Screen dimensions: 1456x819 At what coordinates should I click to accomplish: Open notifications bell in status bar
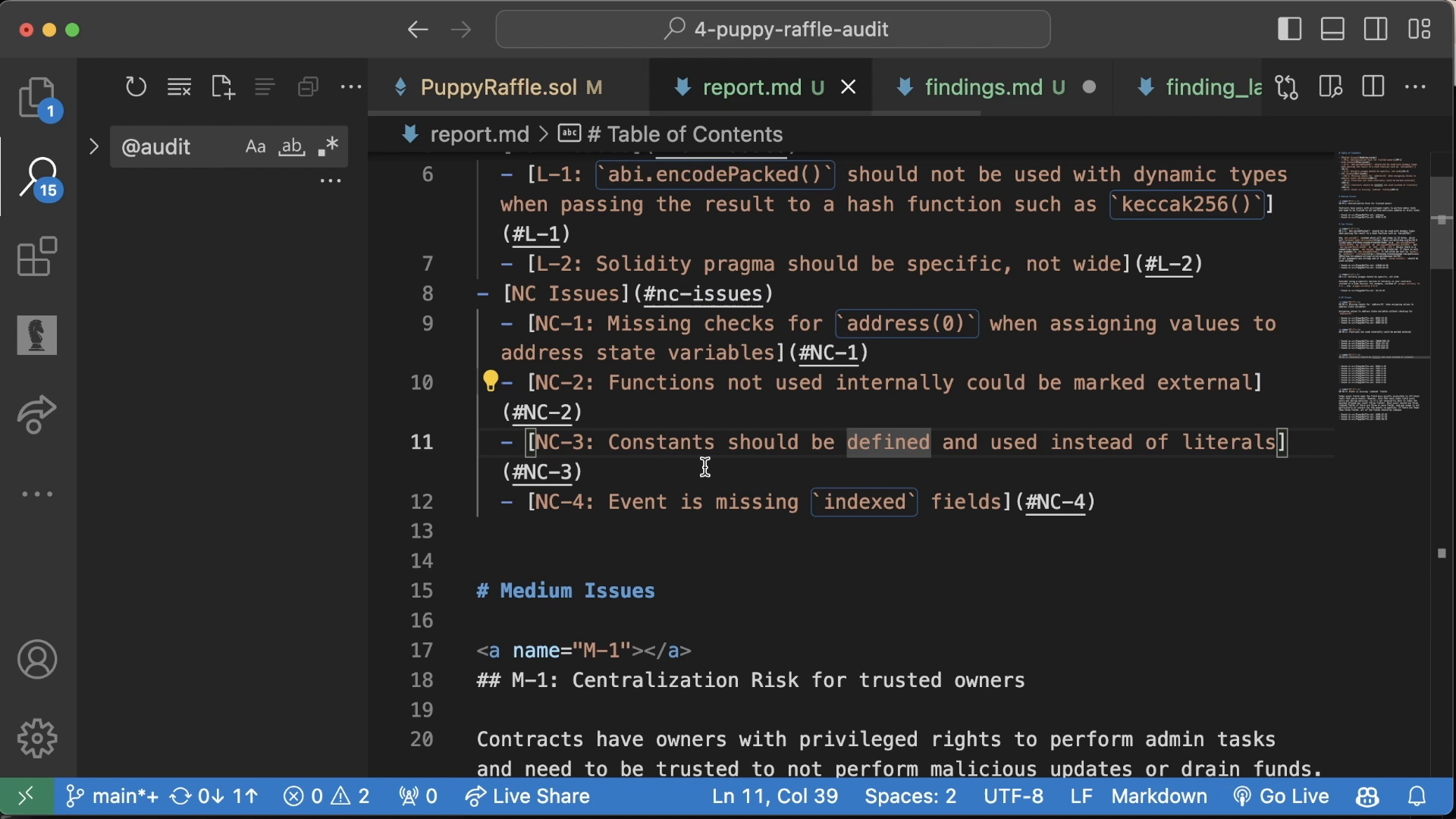pyautogui.click(x=1417, y=796)
